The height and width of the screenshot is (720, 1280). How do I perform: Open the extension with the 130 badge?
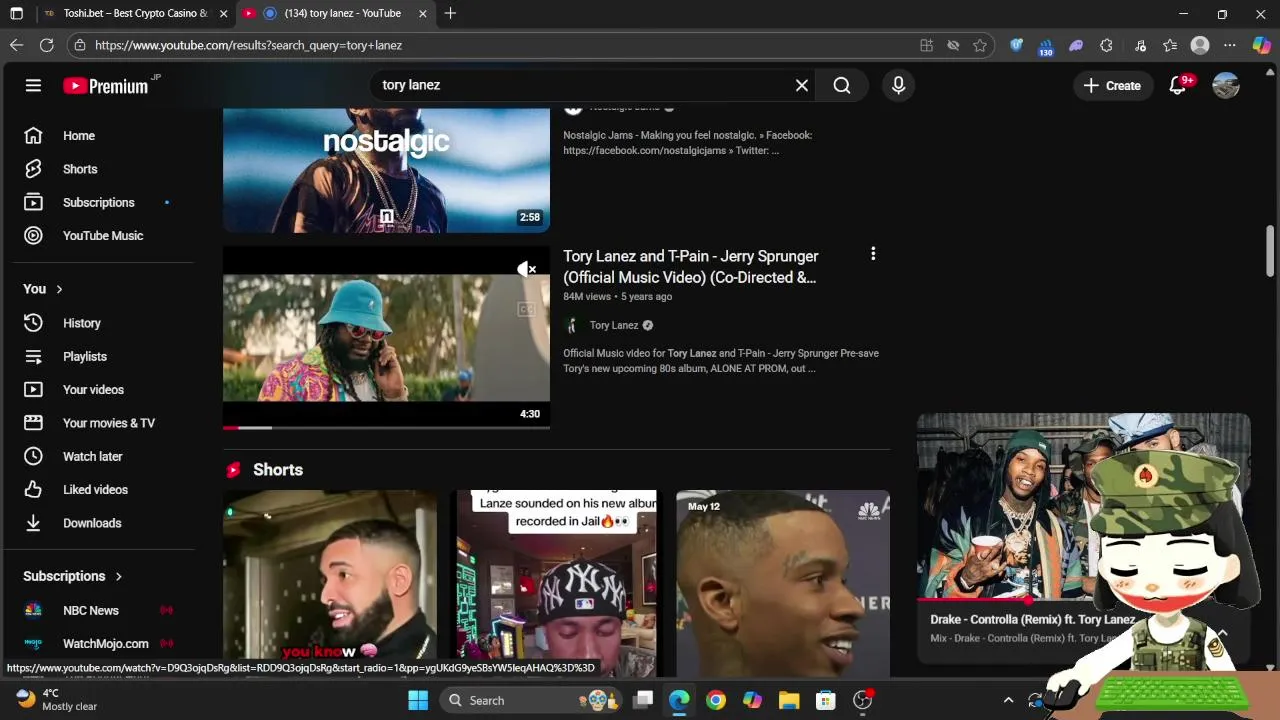(x=1046, y=46)
